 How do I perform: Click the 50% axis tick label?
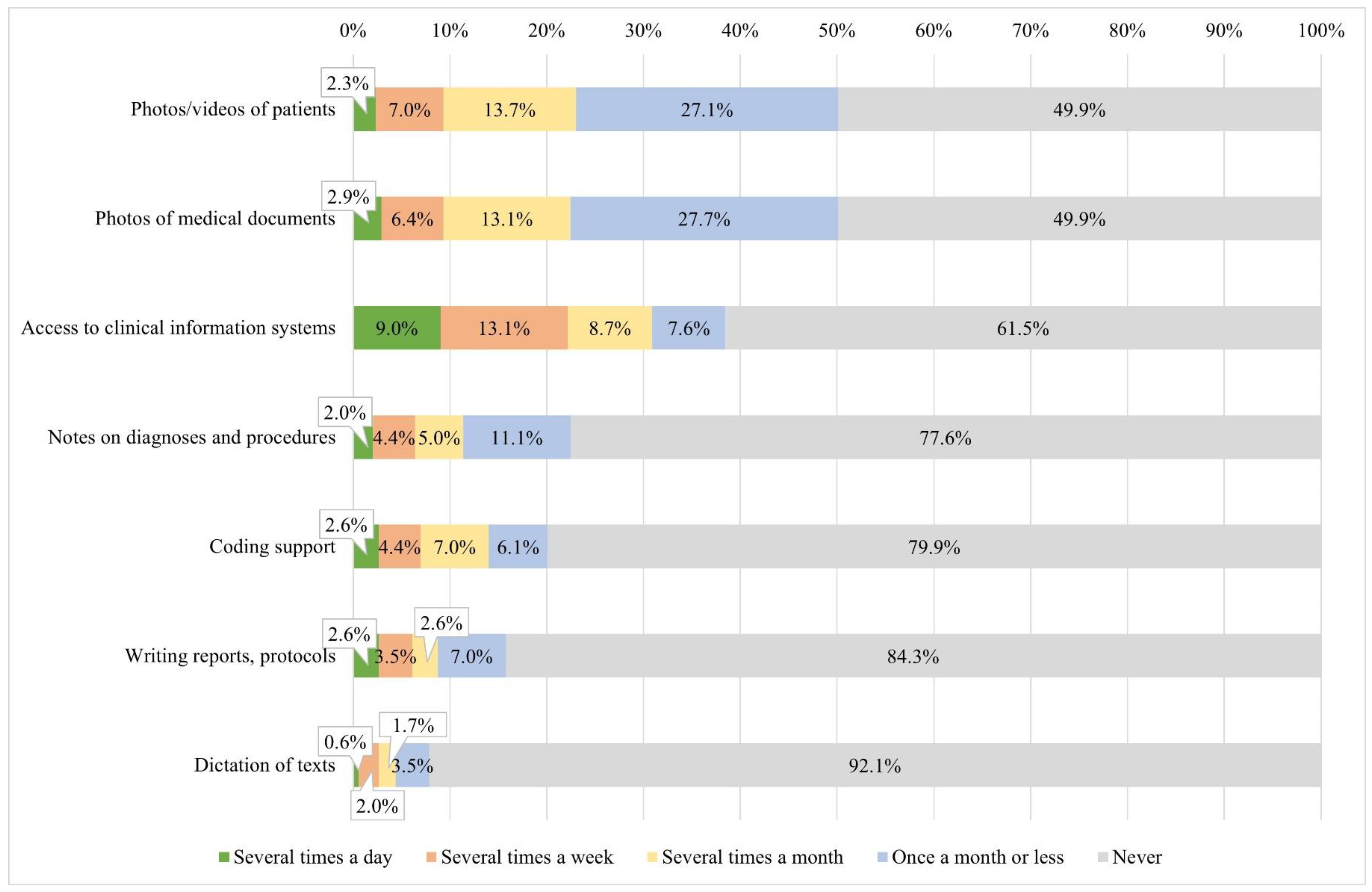836,30
